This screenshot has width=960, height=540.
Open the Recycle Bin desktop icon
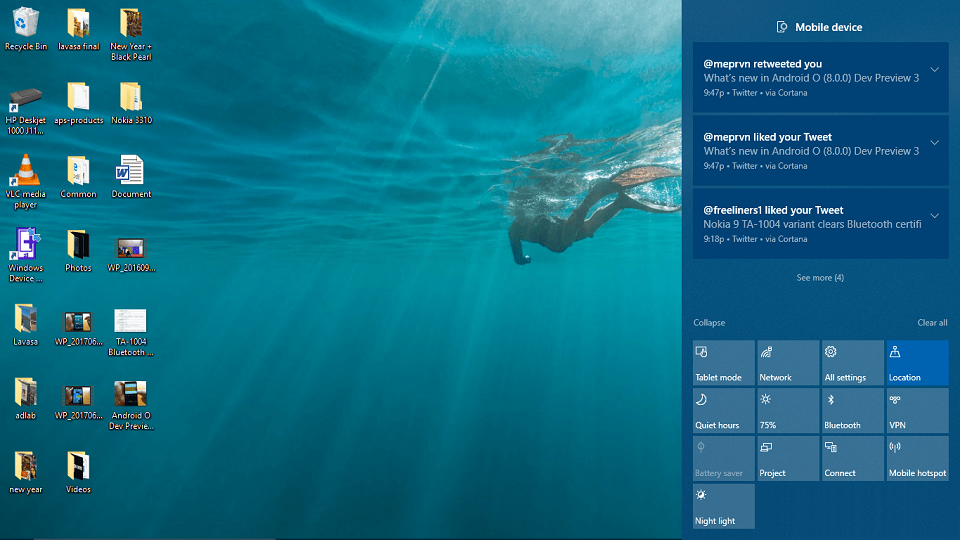click(x=26, y=29)
